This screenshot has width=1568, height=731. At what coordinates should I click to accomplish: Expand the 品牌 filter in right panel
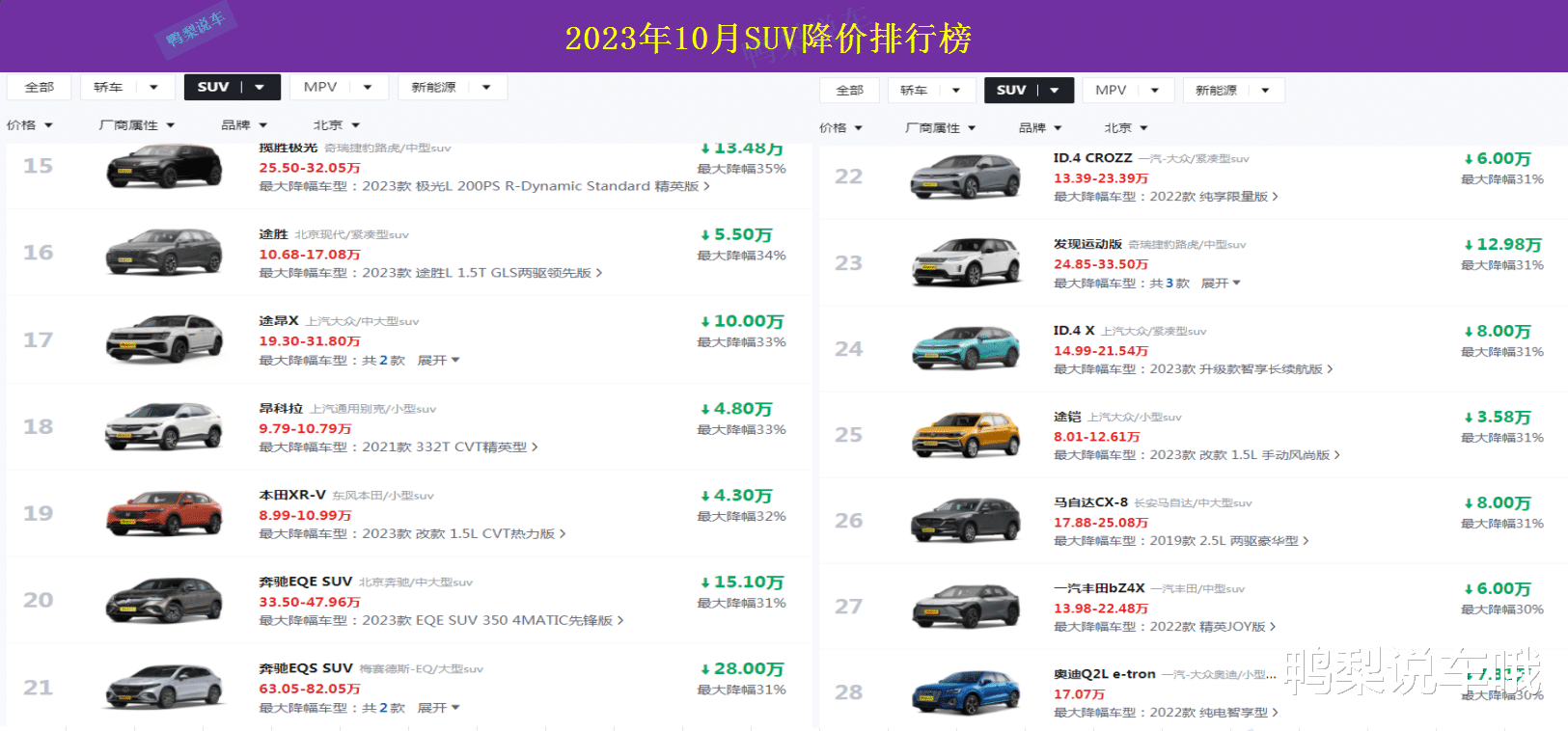1041,128
